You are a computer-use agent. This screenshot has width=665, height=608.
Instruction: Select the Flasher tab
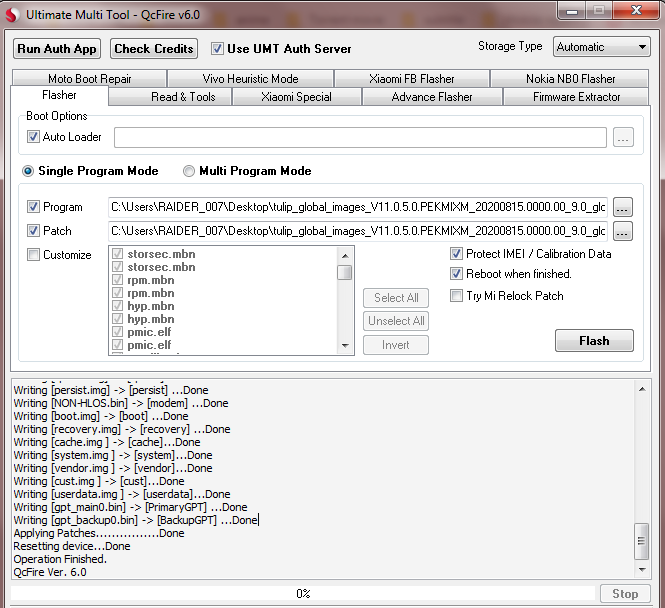59,95
